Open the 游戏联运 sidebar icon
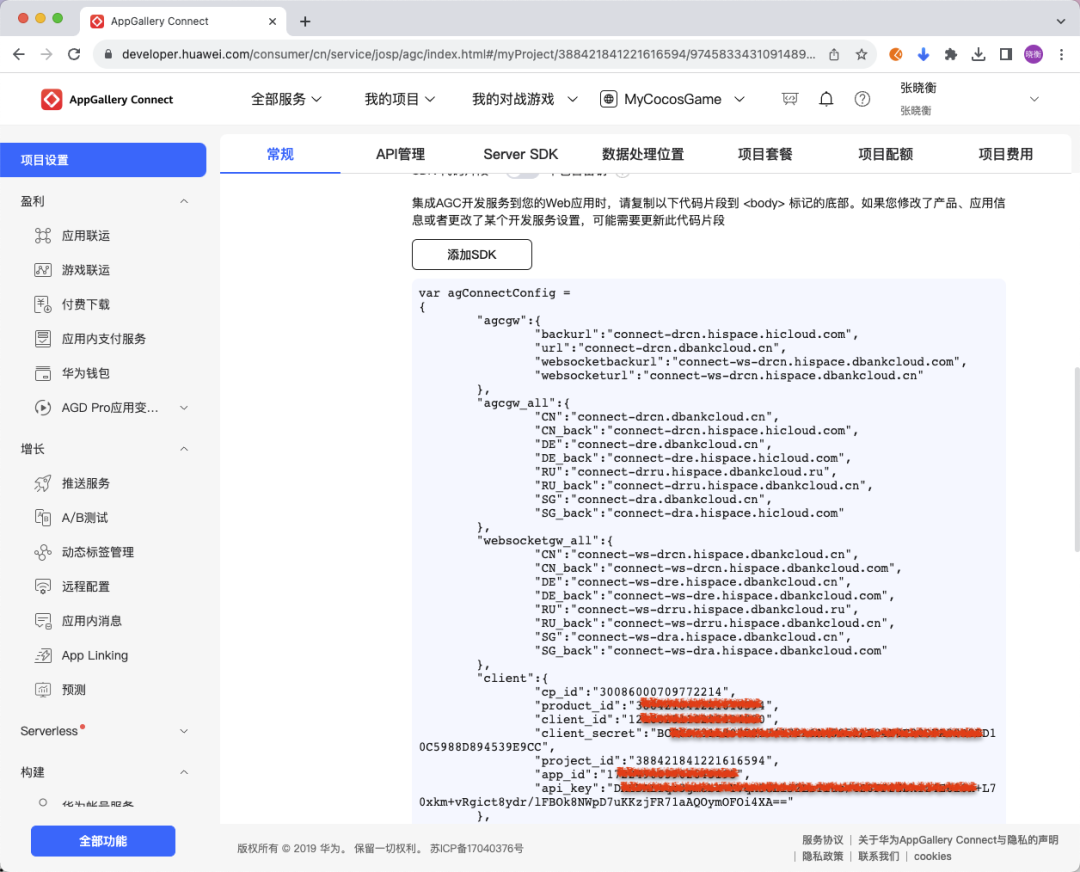Image resolution: width=1080 pixels, height=872 pixels. 43,270
